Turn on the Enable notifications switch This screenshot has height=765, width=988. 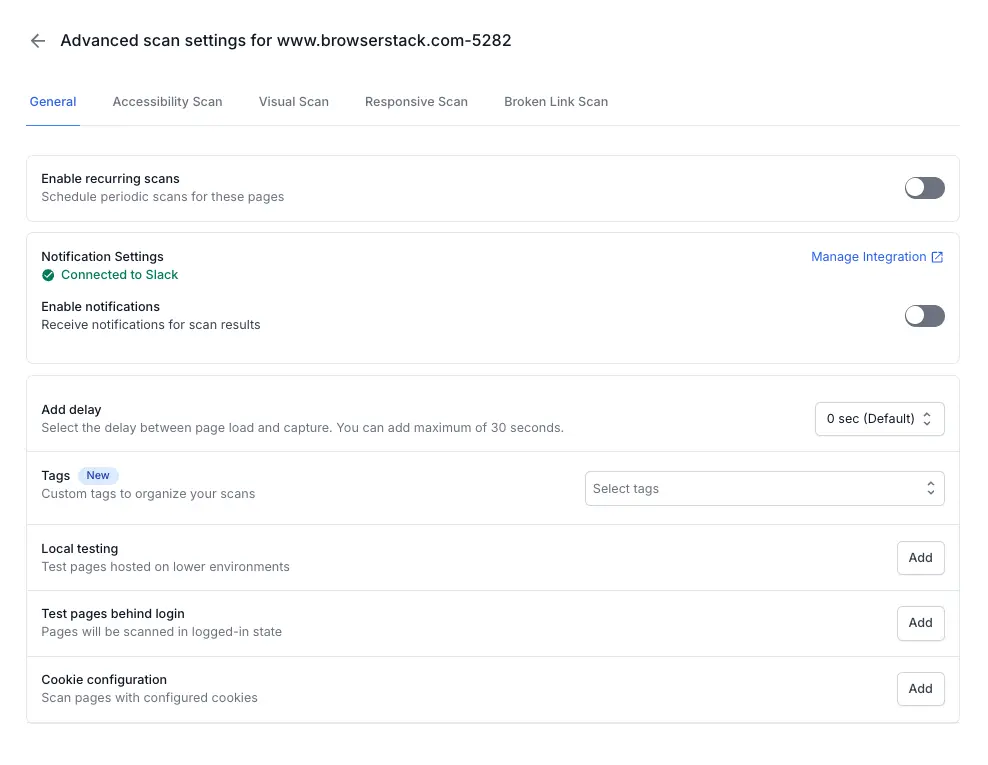coord(924,316)
